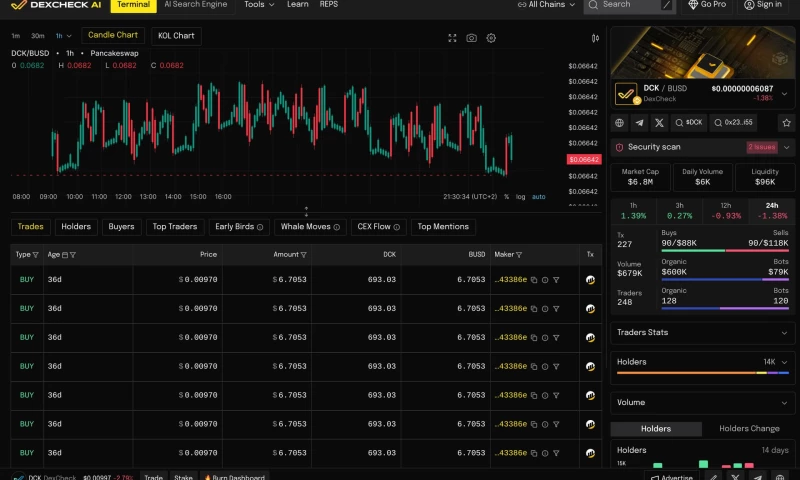
Task: Take a chart screenshot with camera icon
Action: click(471, 38)
